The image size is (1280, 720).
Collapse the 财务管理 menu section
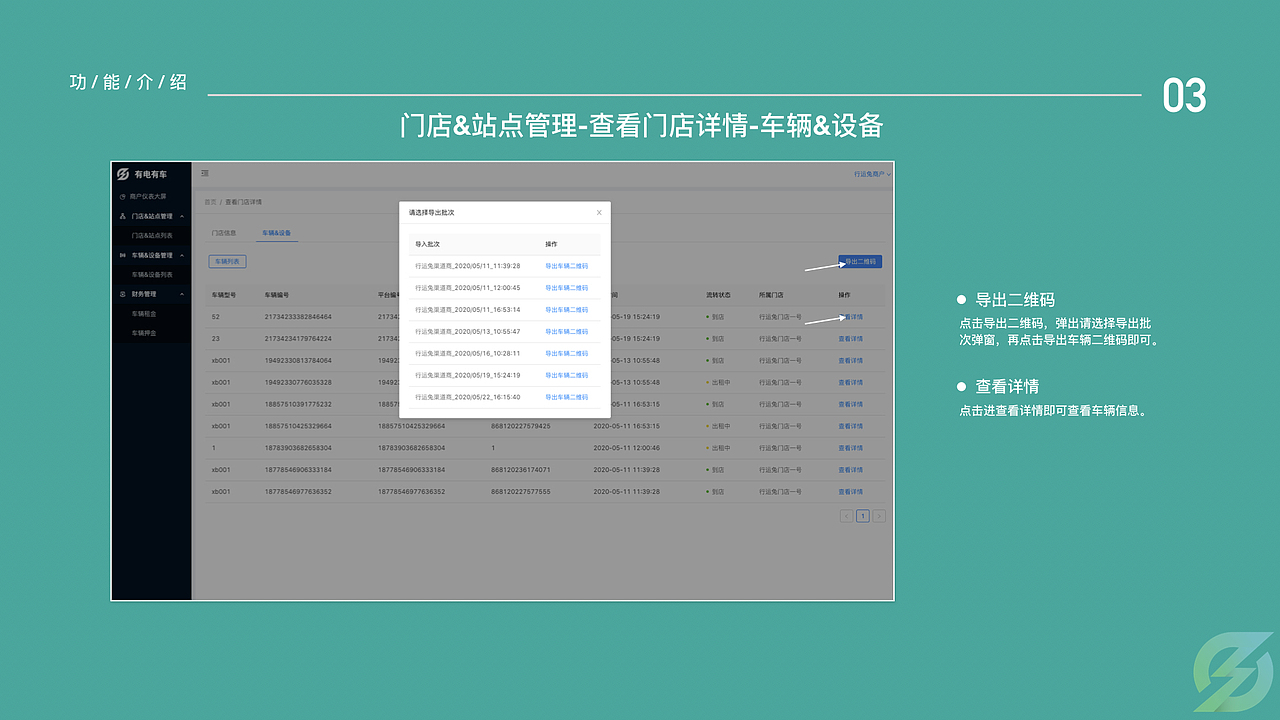pyautogui.click(x=182, y=294)
